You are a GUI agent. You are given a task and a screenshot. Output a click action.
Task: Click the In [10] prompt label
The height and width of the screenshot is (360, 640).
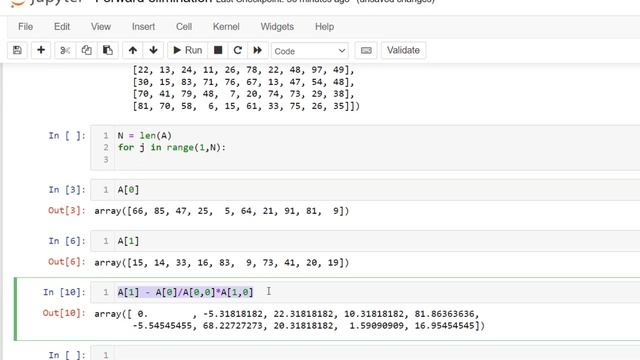[x=64, y=292]
